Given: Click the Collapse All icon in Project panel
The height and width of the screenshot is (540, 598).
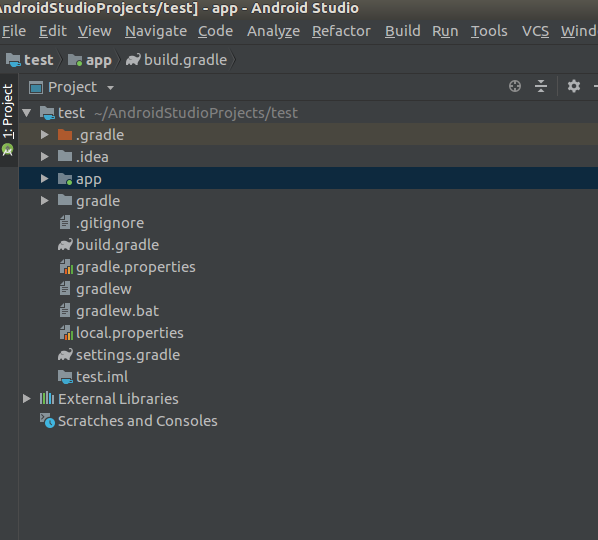Looking at the screenshot, I should 541,87.
